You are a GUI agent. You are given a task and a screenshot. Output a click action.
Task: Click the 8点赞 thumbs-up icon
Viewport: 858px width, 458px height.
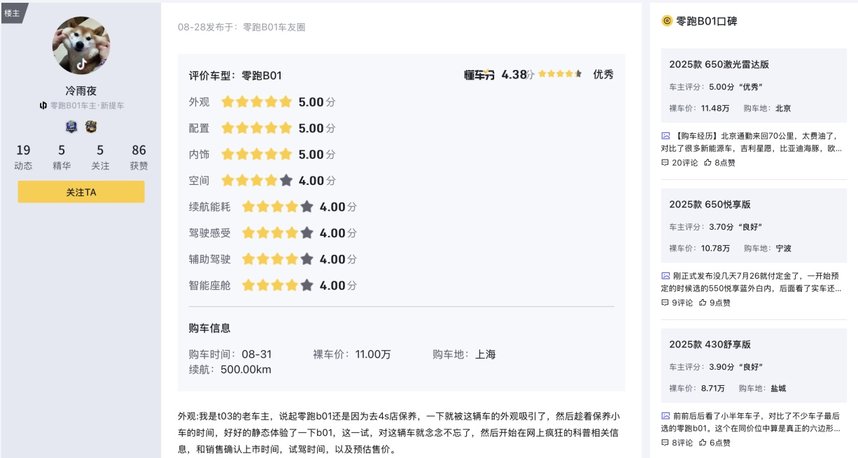point(708,163)
